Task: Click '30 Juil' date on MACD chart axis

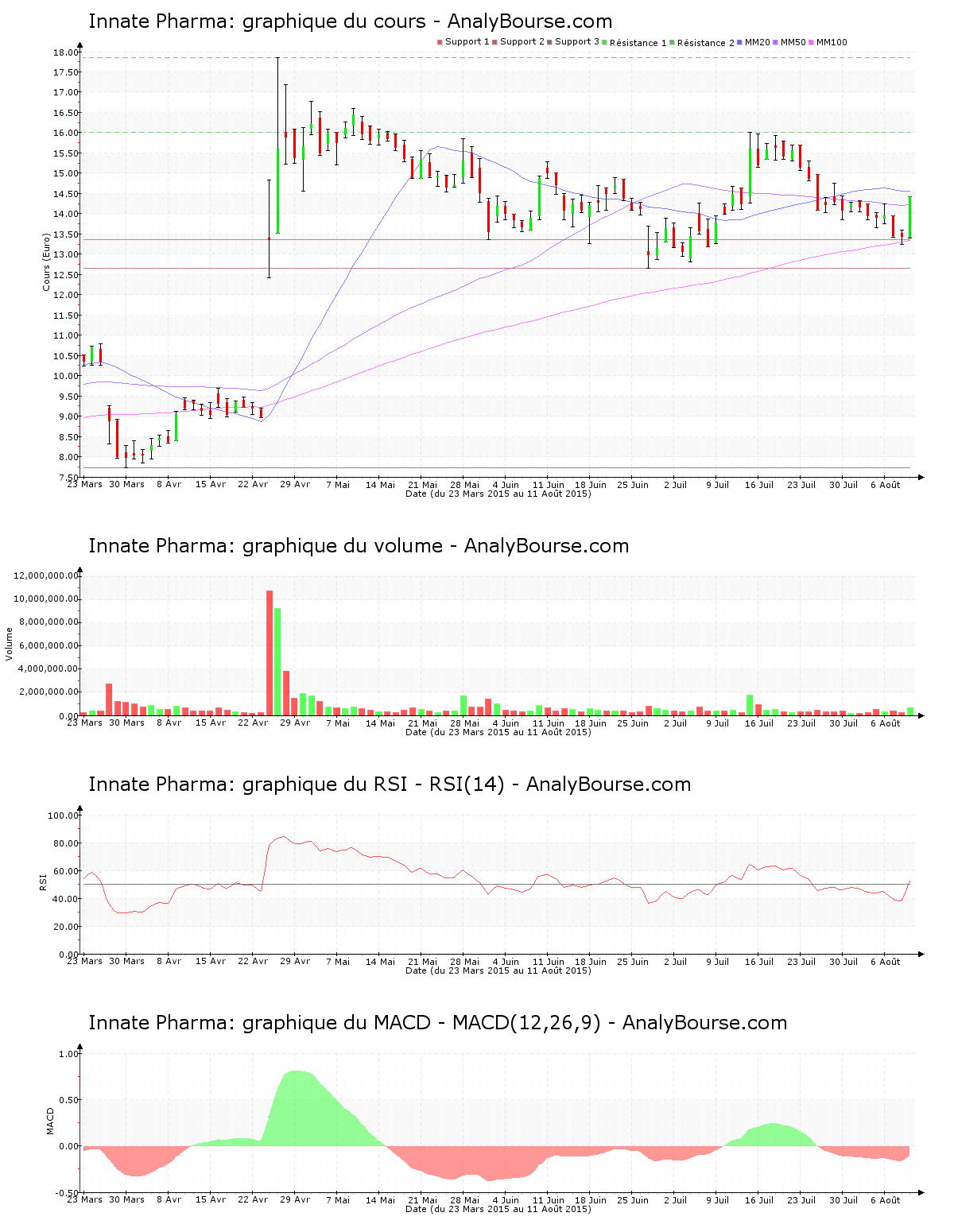Action: click(843, 1199)
